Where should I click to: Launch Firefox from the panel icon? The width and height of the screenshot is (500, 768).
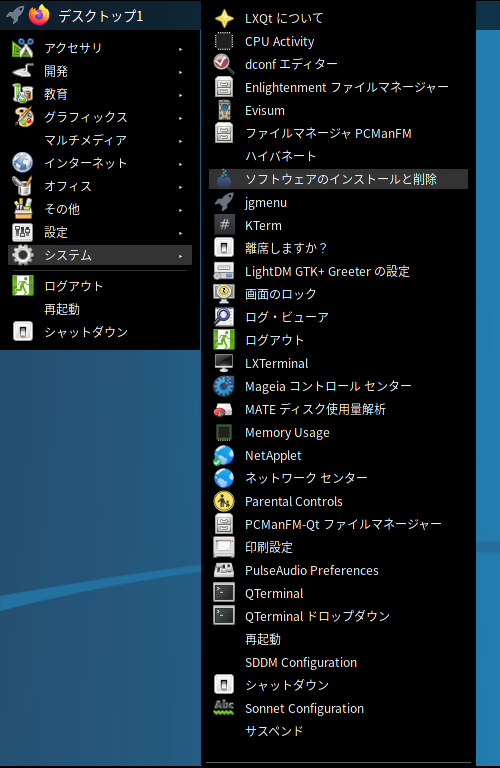click(x=39, y=15)
